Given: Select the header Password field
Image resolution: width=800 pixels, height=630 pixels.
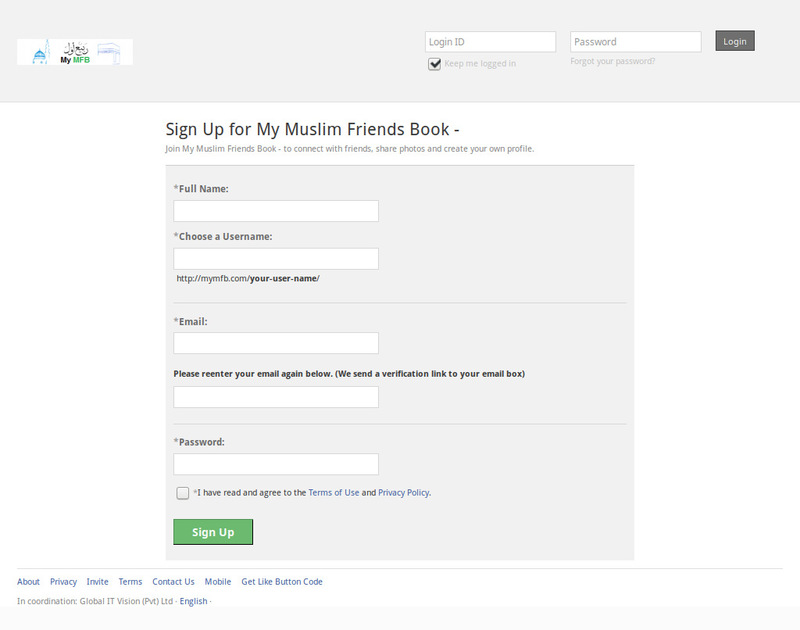Looking at the screenshot, I should [x=636, y=42].
